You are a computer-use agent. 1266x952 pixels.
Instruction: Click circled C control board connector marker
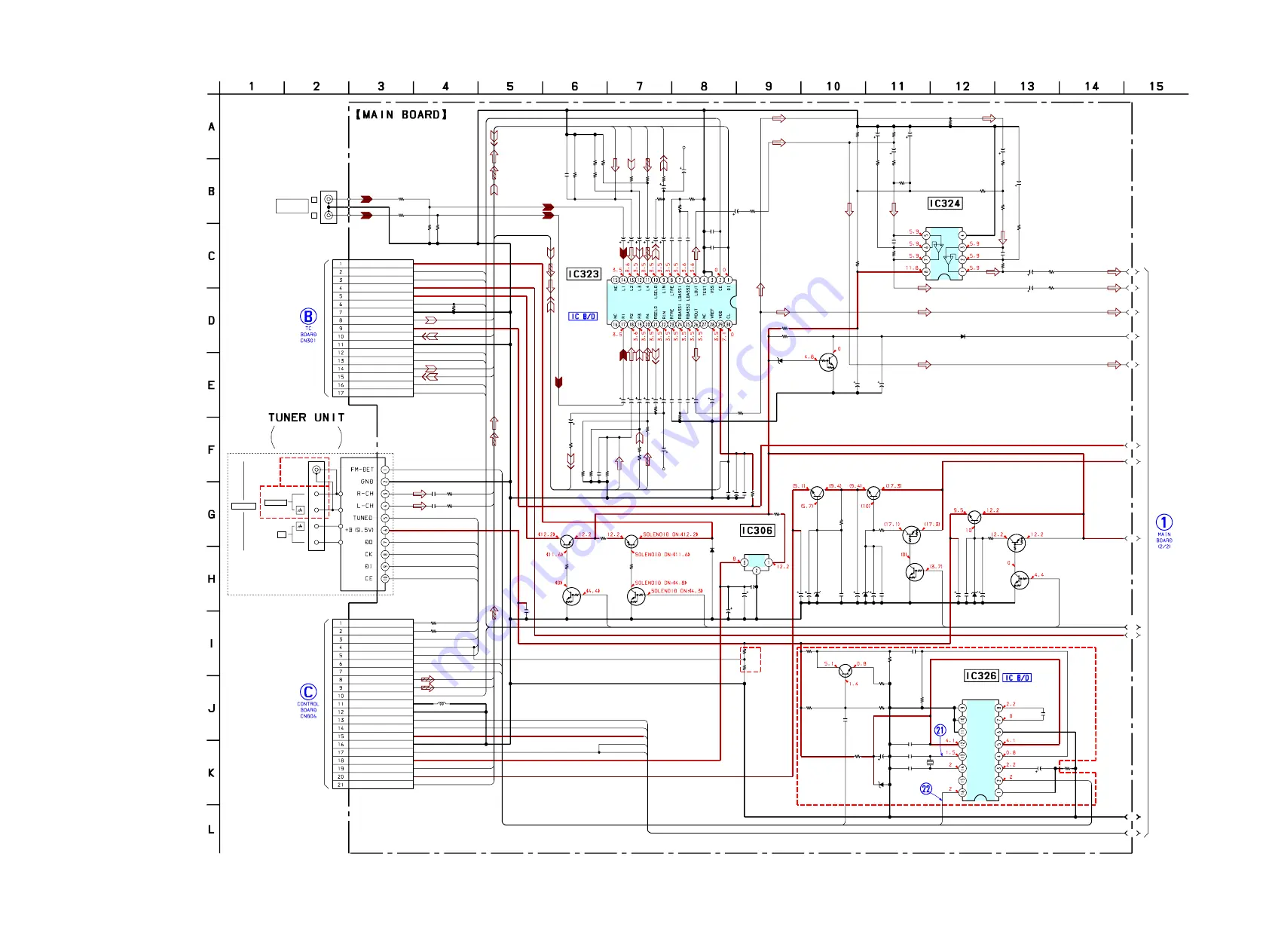[308, 692]
